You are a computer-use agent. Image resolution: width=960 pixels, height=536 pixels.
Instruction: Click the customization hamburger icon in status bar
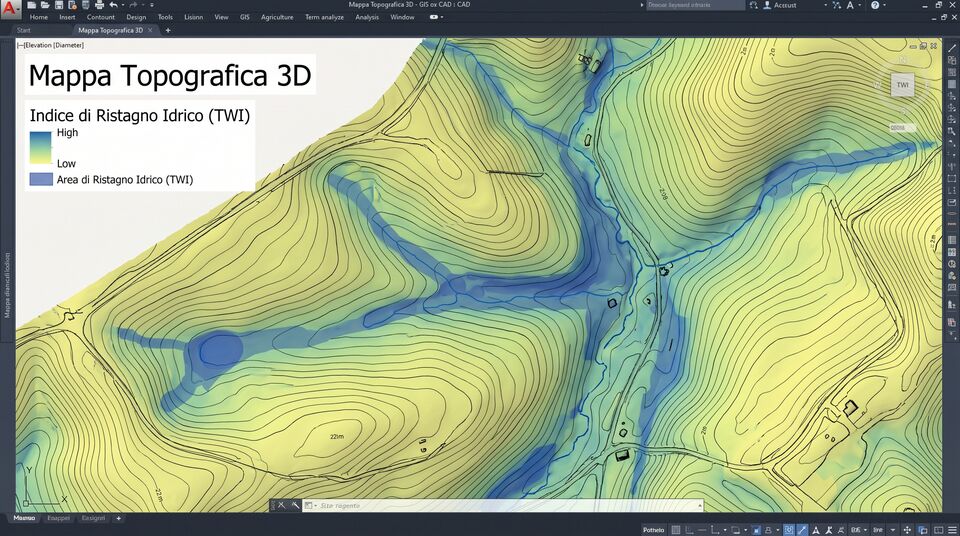[952, 530]
